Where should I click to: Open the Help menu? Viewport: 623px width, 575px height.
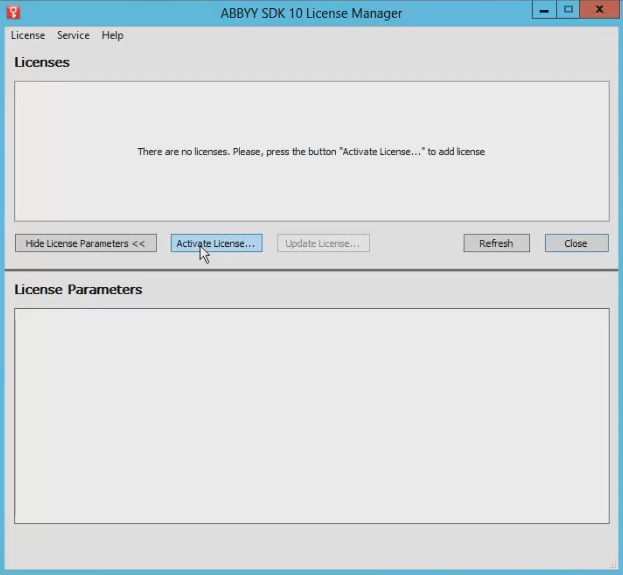(x=112, y=35)
